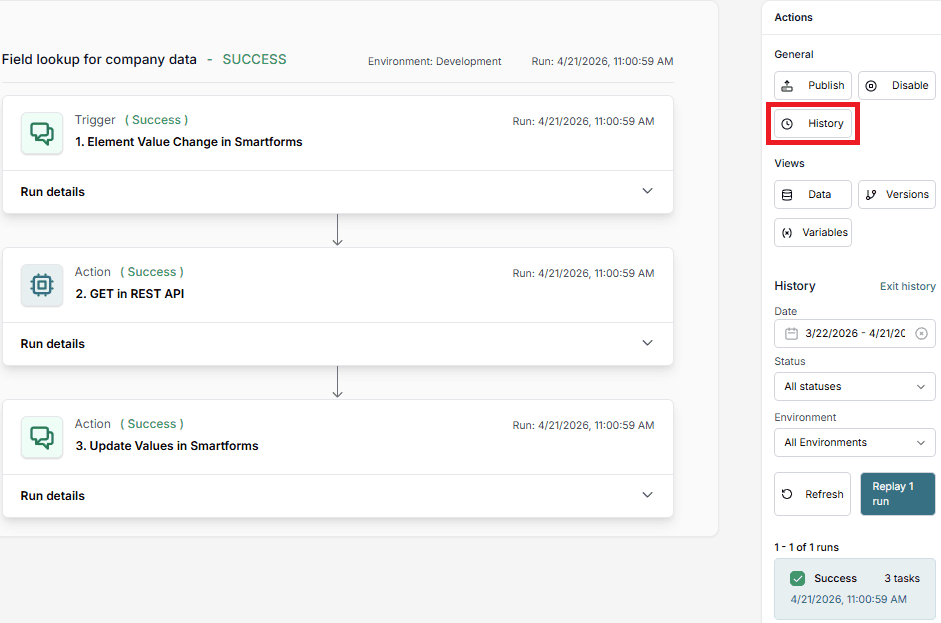Viewport: 941px width, 623px height.
Task: Click the Publish upload icon
Action: point(787,86)
